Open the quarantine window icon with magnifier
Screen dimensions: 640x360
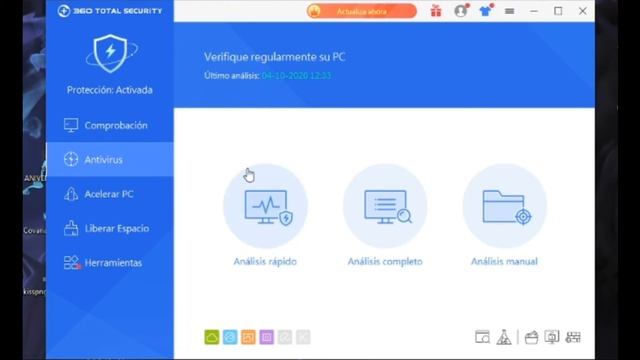[x=482, y=337]
